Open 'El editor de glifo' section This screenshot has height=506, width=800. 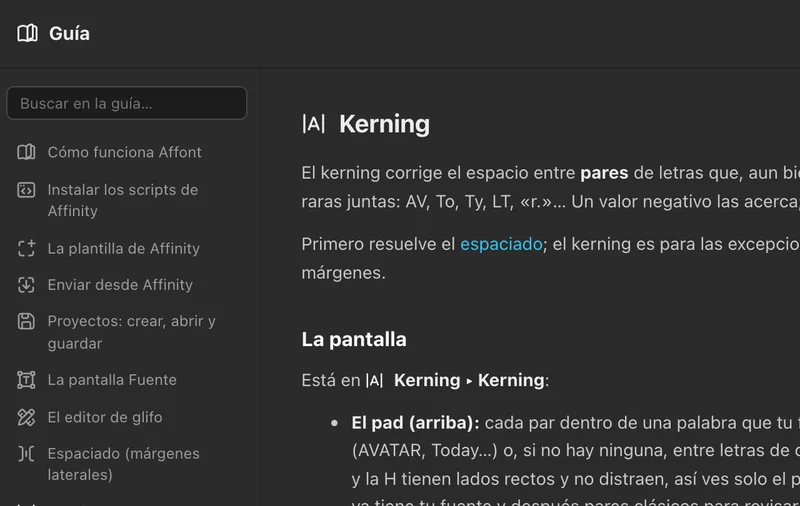point(105,417)
